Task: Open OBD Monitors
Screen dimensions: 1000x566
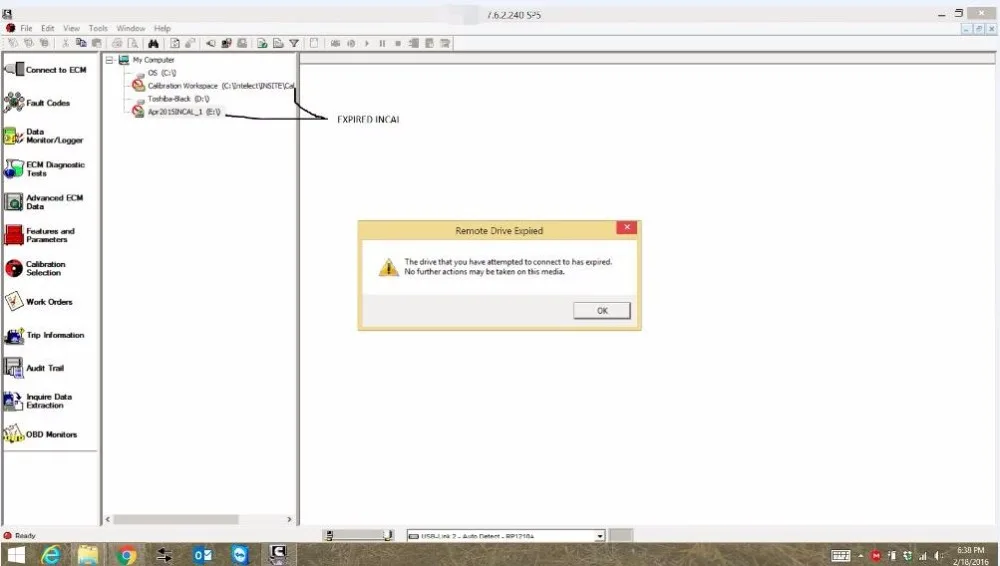Action: [x=41, y=435]
